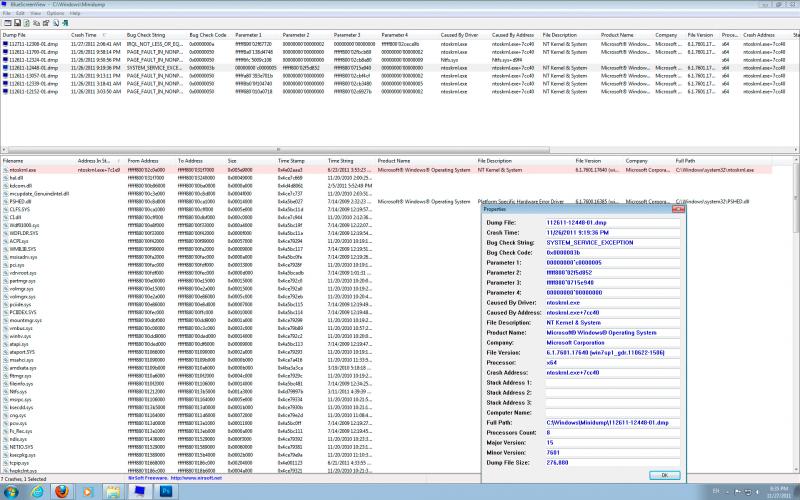Click the Dump File field in the Properties dialog
The image size is (800, 500).
coord(612,222)
